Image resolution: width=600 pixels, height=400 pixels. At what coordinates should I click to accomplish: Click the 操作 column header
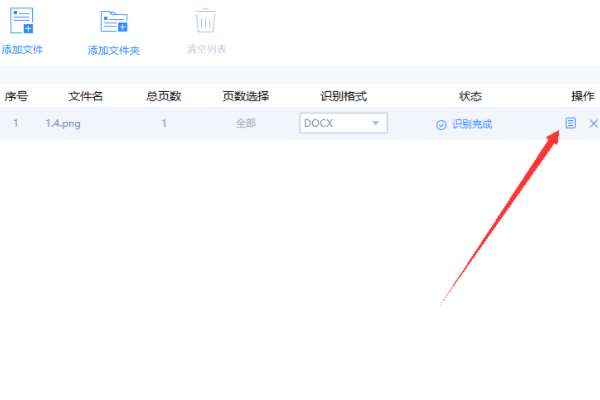(x=583, y=96)
